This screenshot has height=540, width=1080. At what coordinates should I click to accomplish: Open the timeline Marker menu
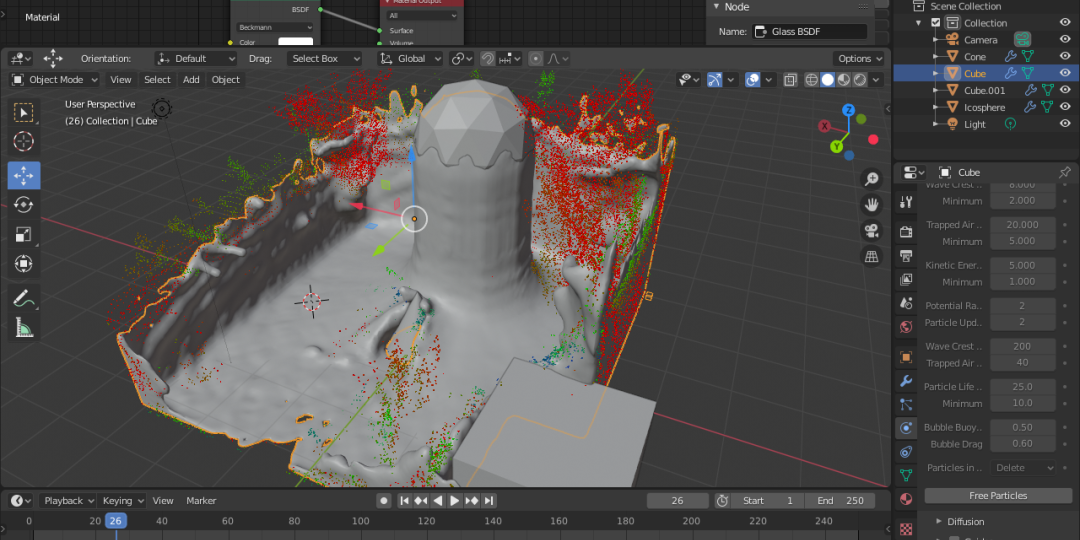[x=201, y=501]
